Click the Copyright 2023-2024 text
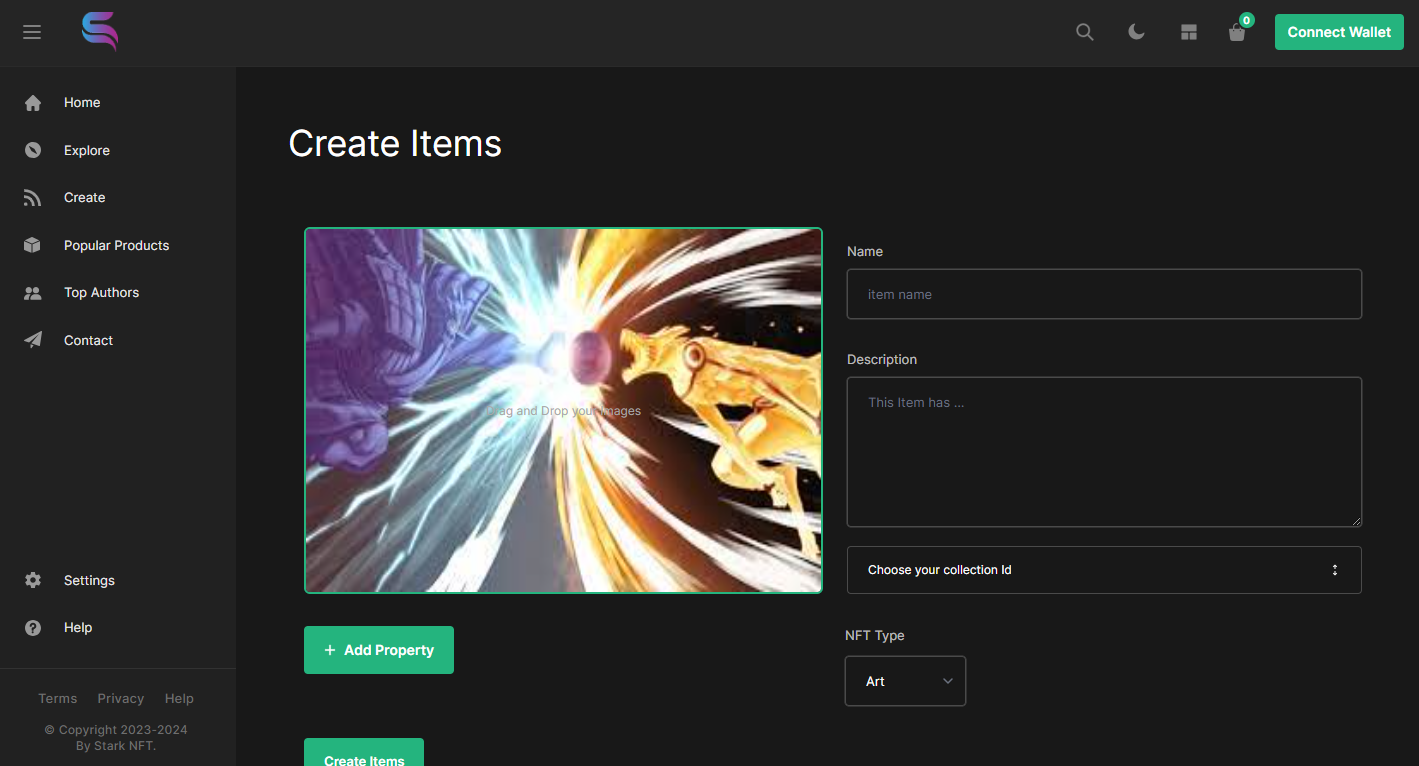This screenshot has height=766, width=1419. (x=116, y=730)
